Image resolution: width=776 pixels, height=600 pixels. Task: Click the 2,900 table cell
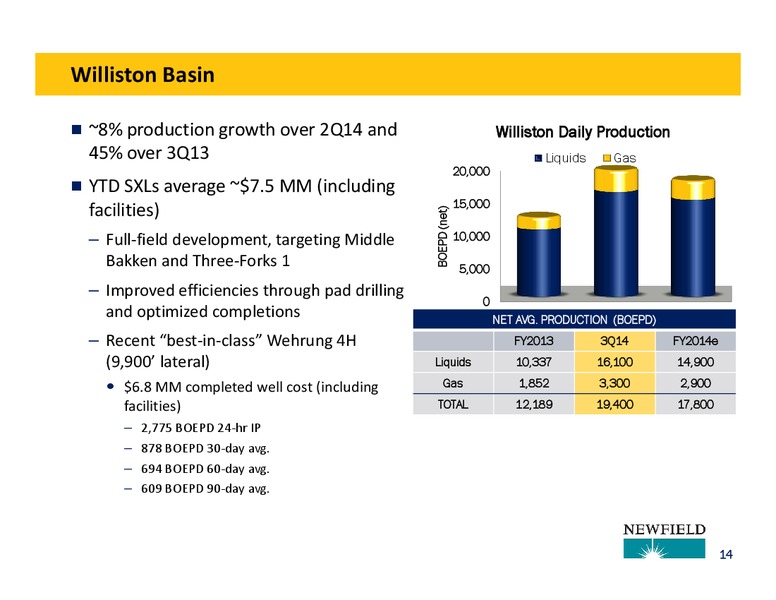tap(695, 383)
